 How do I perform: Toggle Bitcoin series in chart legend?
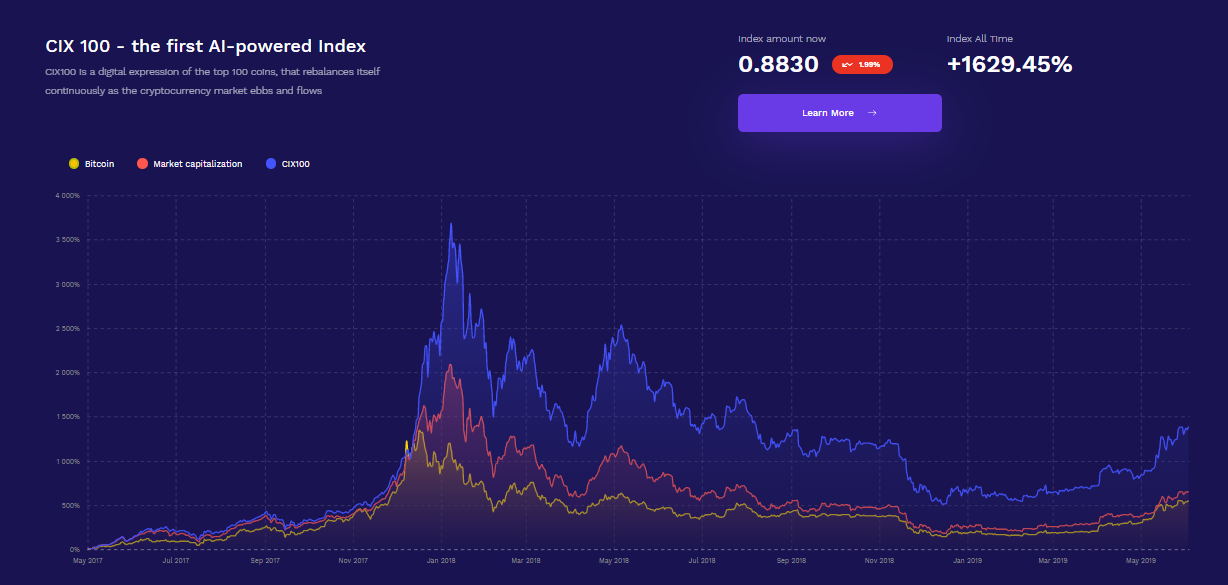coord(91,163)
